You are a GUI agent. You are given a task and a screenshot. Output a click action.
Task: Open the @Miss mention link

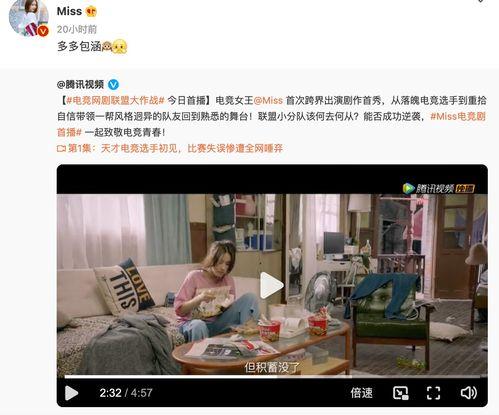pos(268,100)
